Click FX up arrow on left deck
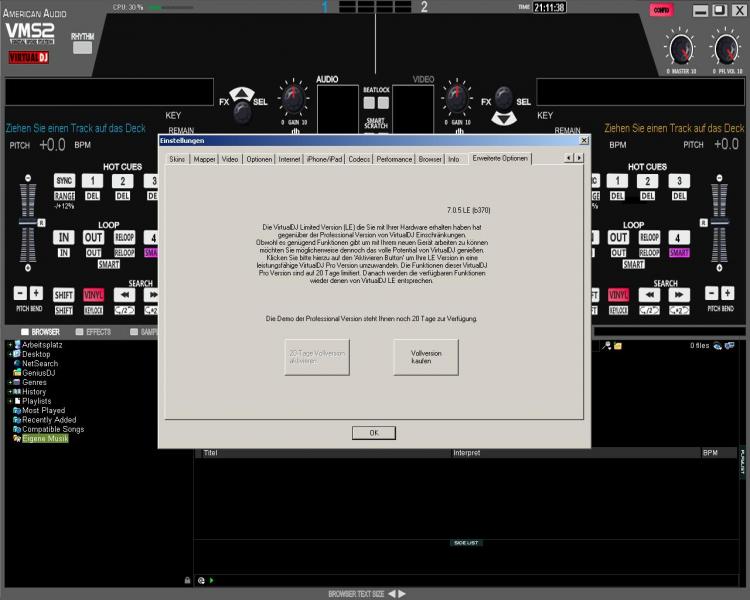Viewport: 750px width, 600px height. tap(242, 93)
